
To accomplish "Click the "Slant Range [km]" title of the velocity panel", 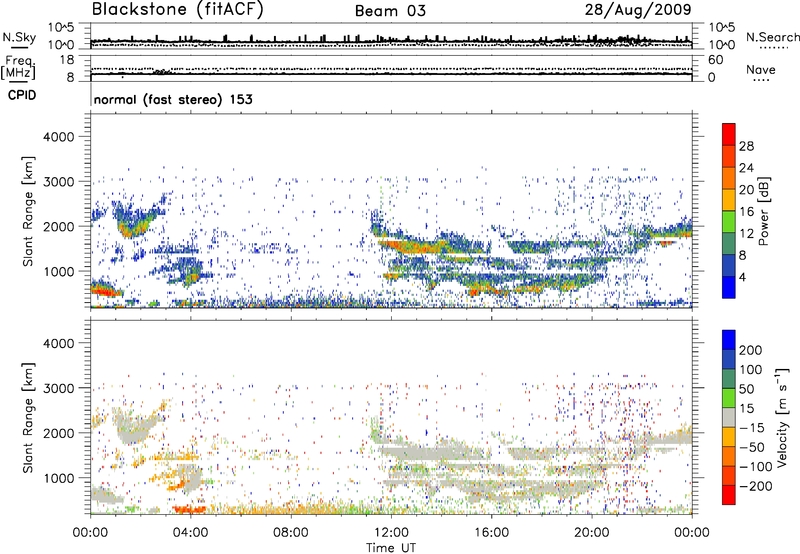I will tap(28, 418).
